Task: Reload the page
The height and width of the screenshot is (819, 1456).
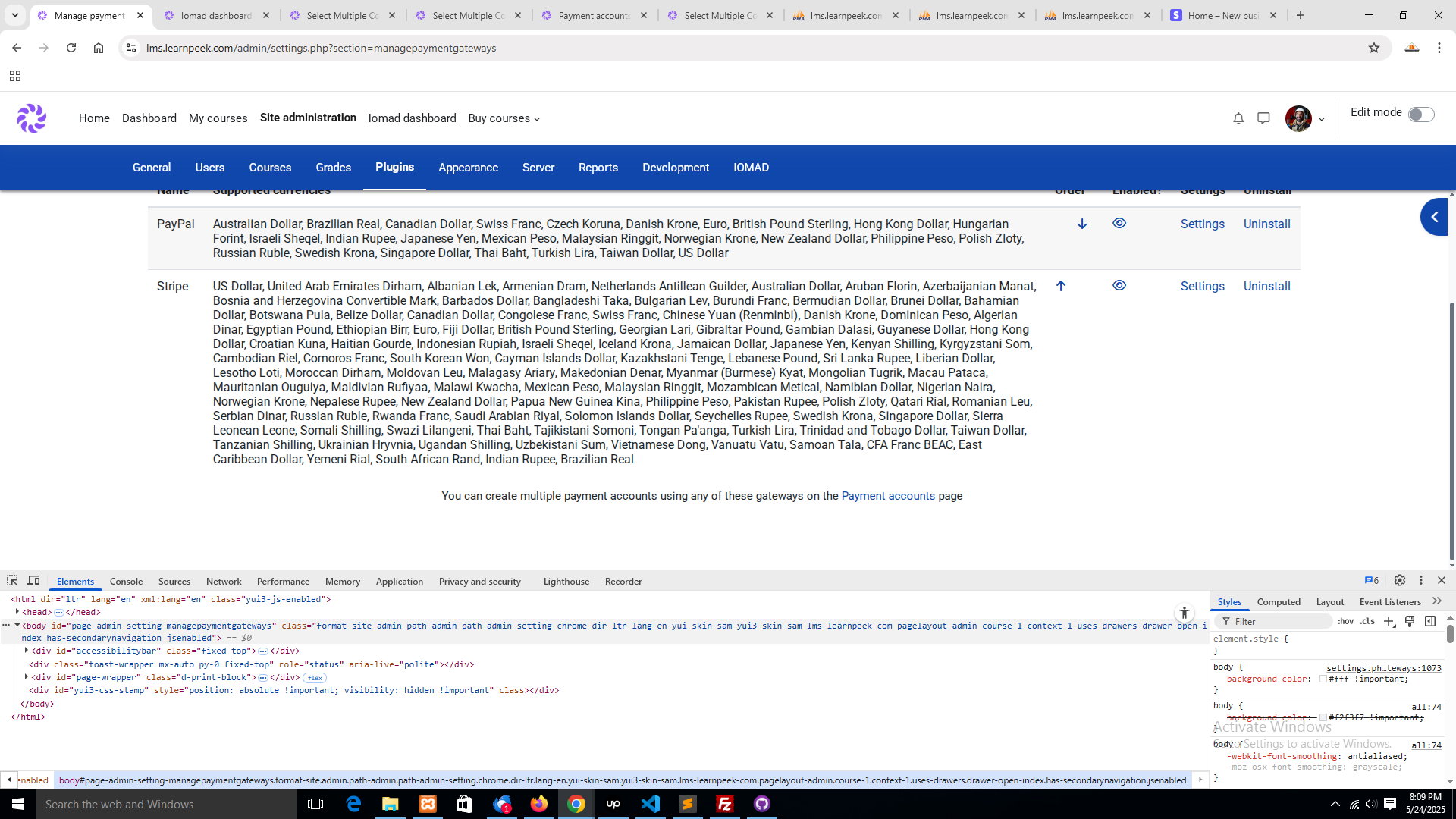Action: (x=71, y=48)
